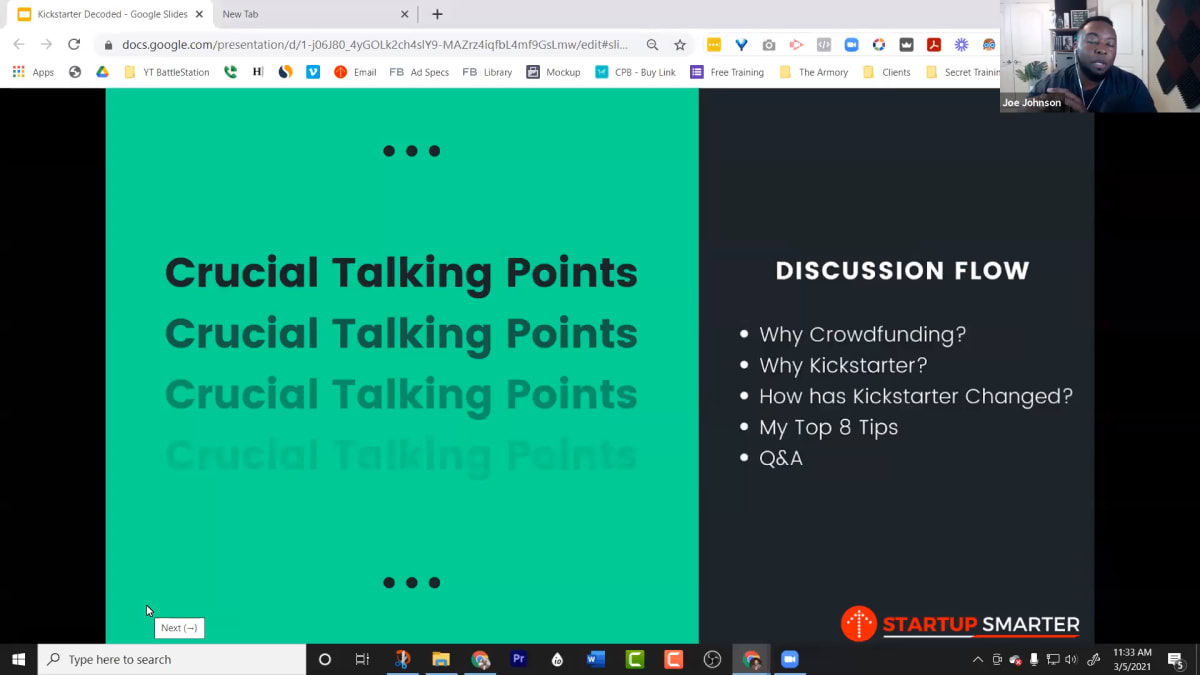Click the browser Back arrow
The image size is (1200, 675).
coord(18,44)
